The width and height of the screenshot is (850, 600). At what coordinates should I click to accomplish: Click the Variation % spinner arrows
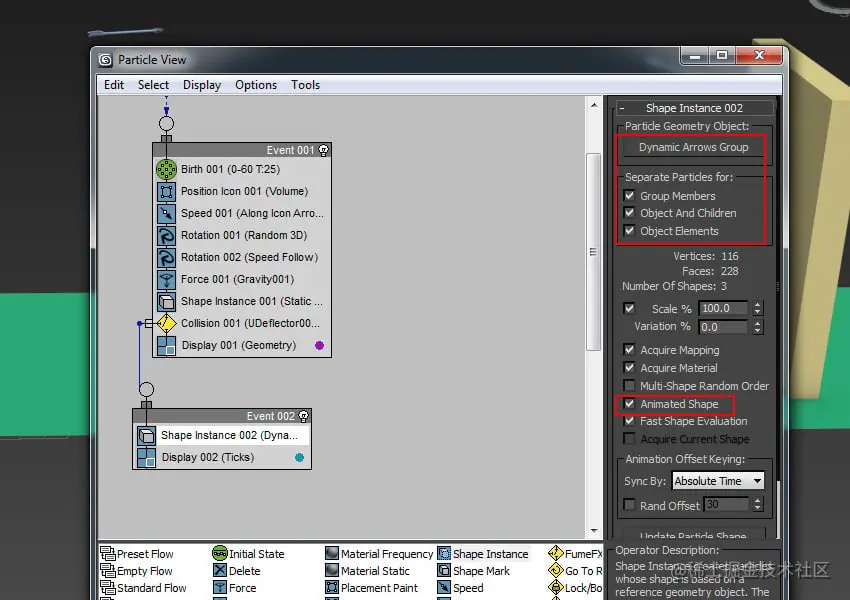(x=757, y=327)
